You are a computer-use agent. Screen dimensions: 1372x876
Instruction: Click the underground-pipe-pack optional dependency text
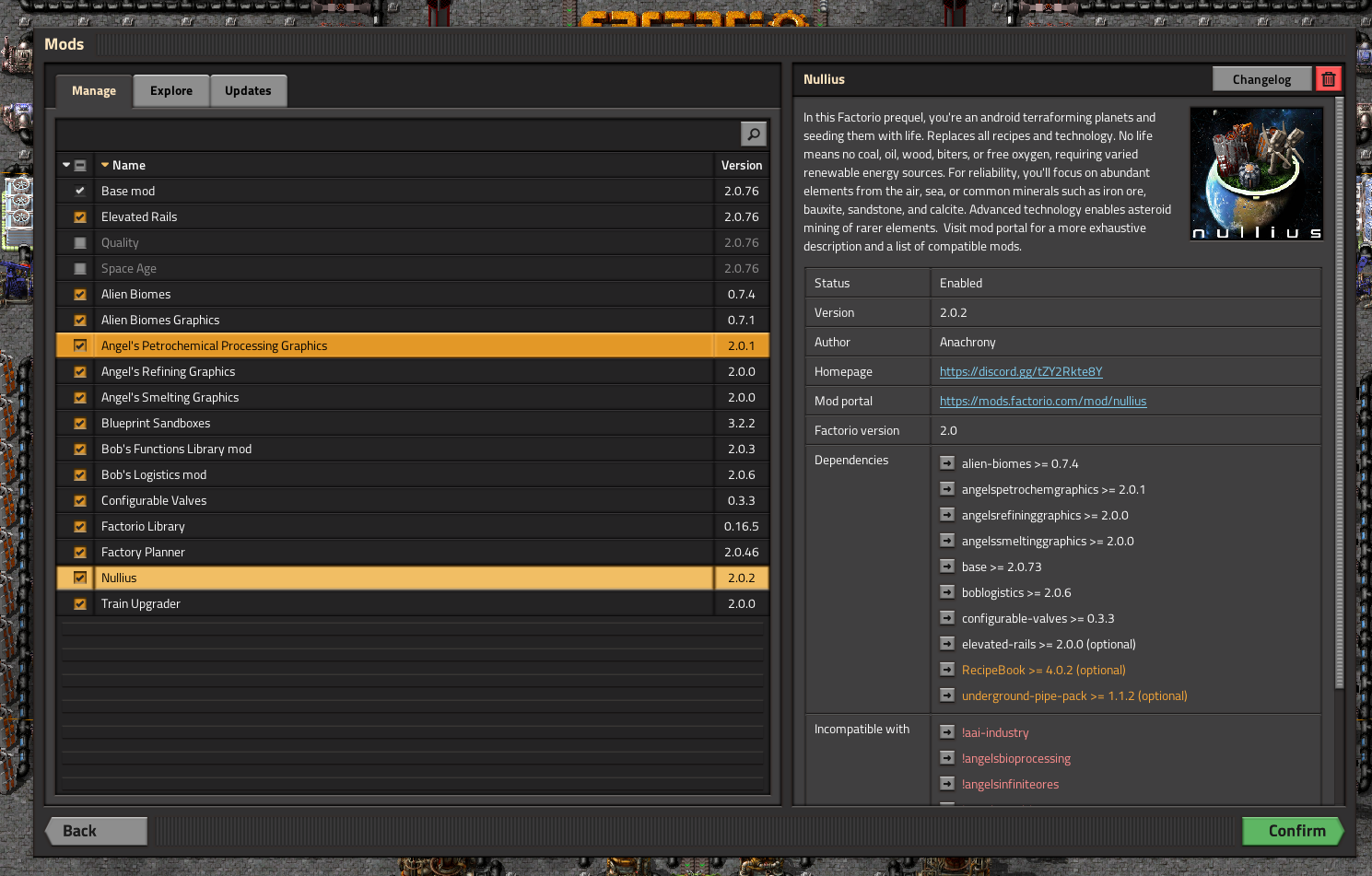tap(1074, 695)
